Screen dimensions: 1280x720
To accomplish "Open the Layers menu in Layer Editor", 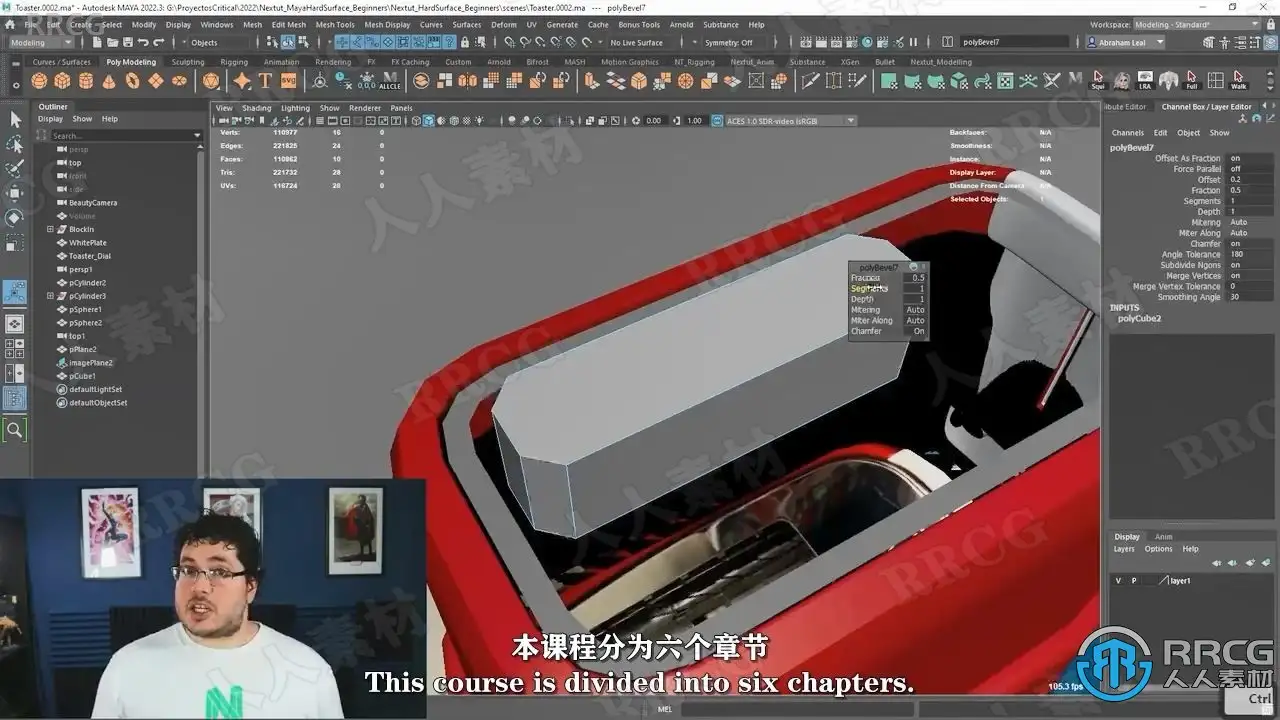I will (1124, 549).
